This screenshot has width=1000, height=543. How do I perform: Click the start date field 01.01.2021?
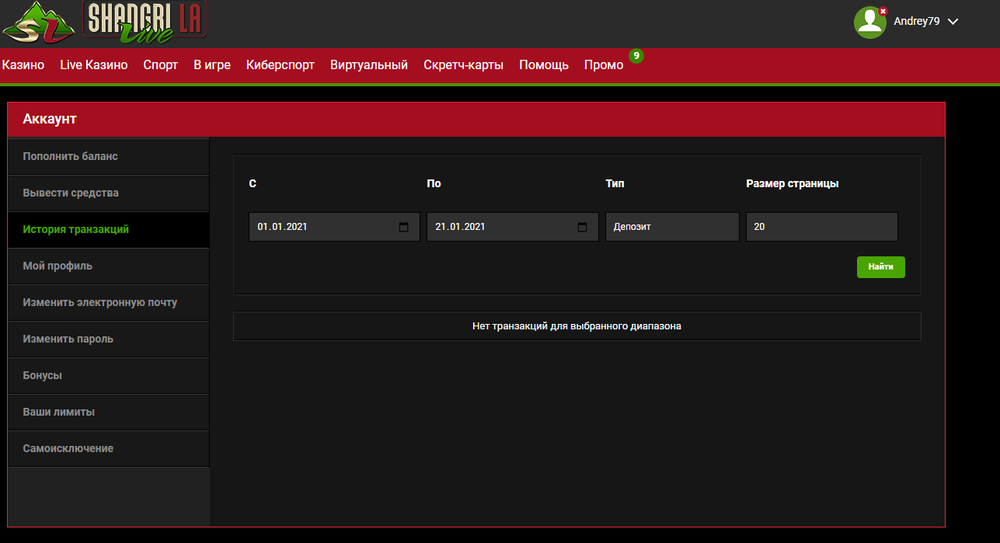(x=320, y=227)
